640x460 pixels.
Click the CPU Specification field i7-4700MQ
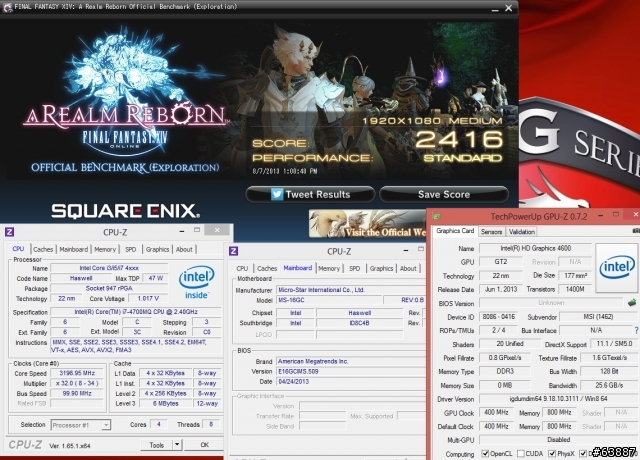point(136,311)
